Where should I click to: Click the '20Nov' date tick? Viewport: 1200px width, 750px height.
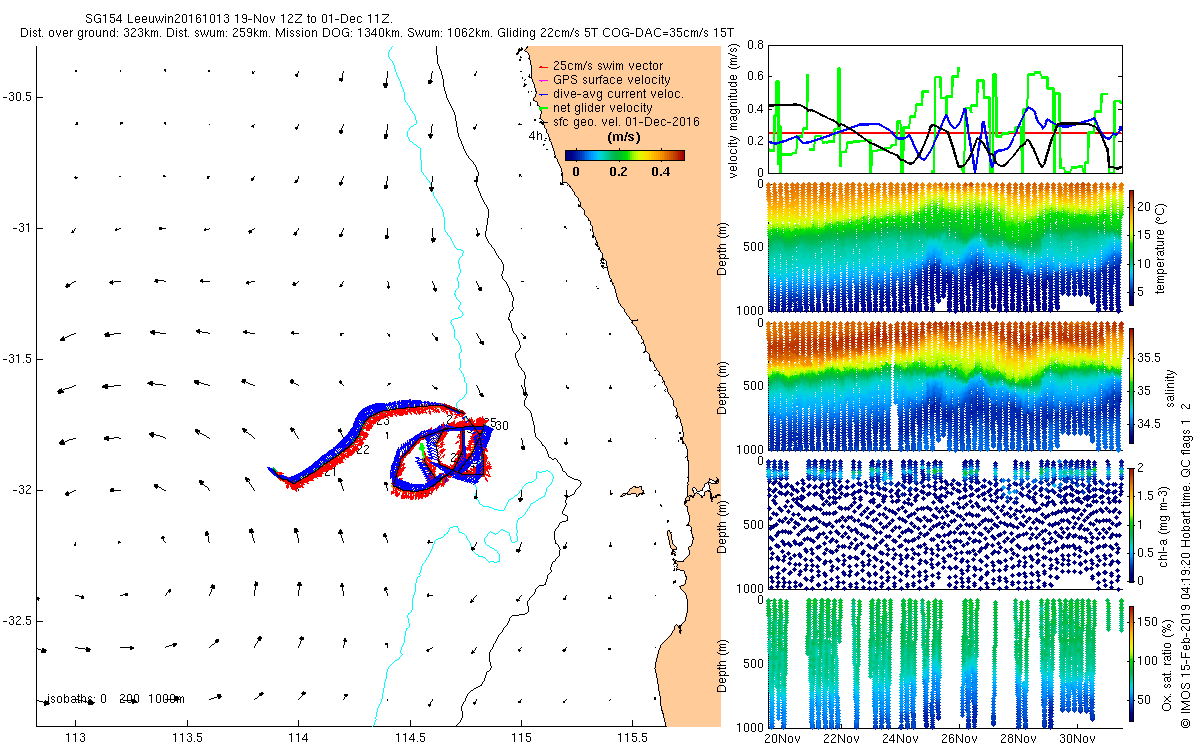[x=783, y=739]
